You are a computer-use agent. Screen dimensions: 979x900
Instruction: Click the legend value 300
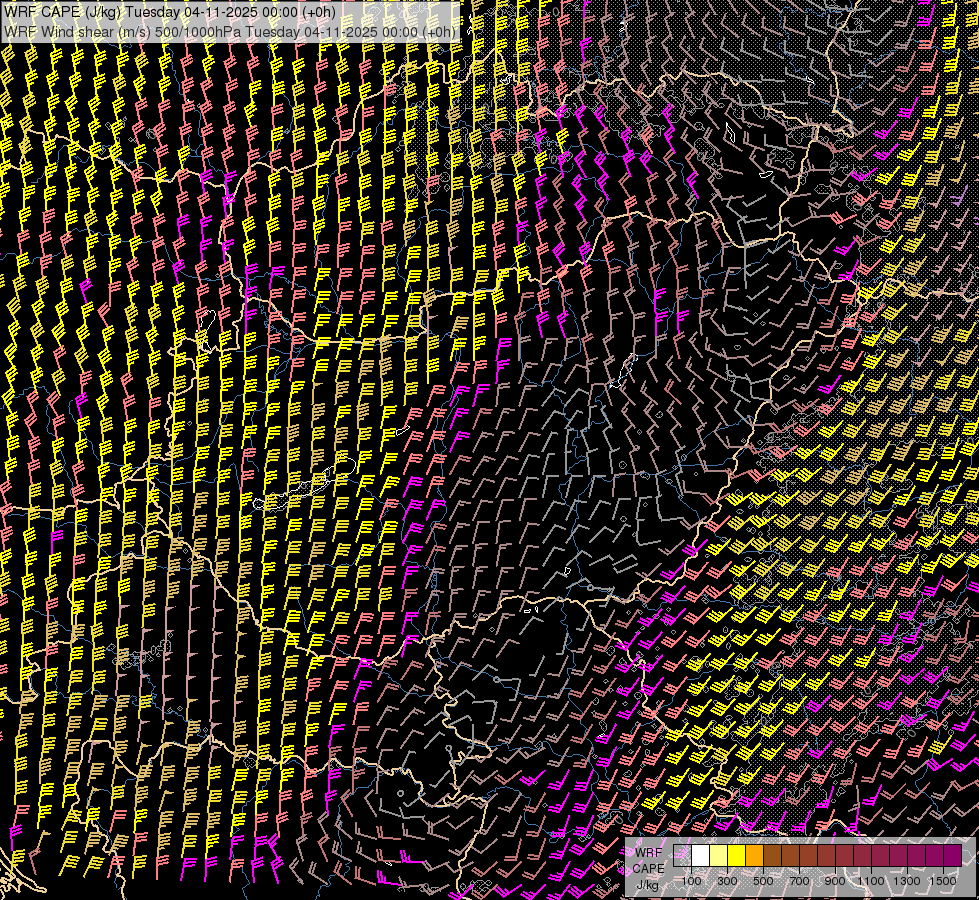[727, 881]
